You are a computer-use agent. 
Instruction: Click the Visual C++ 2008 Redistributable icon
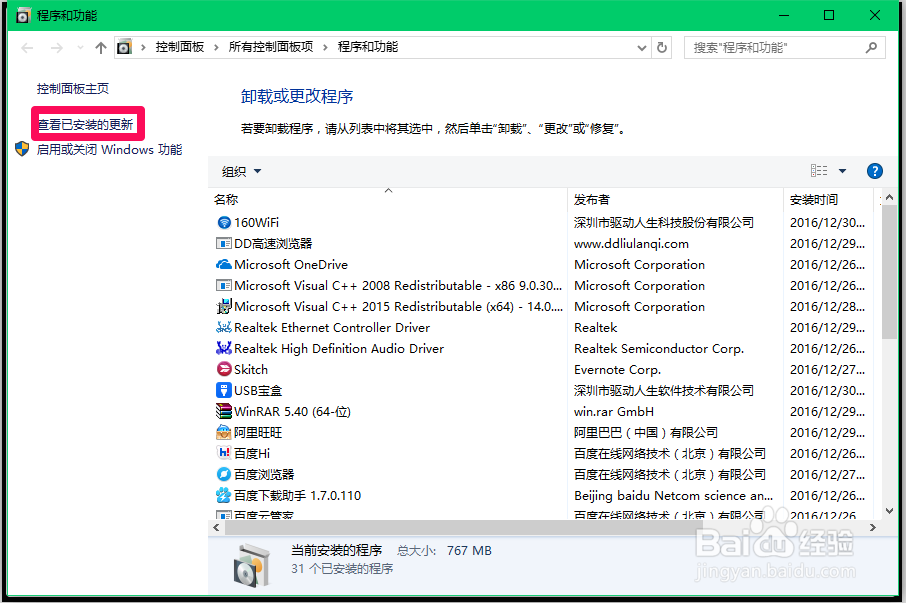point(224,285)
